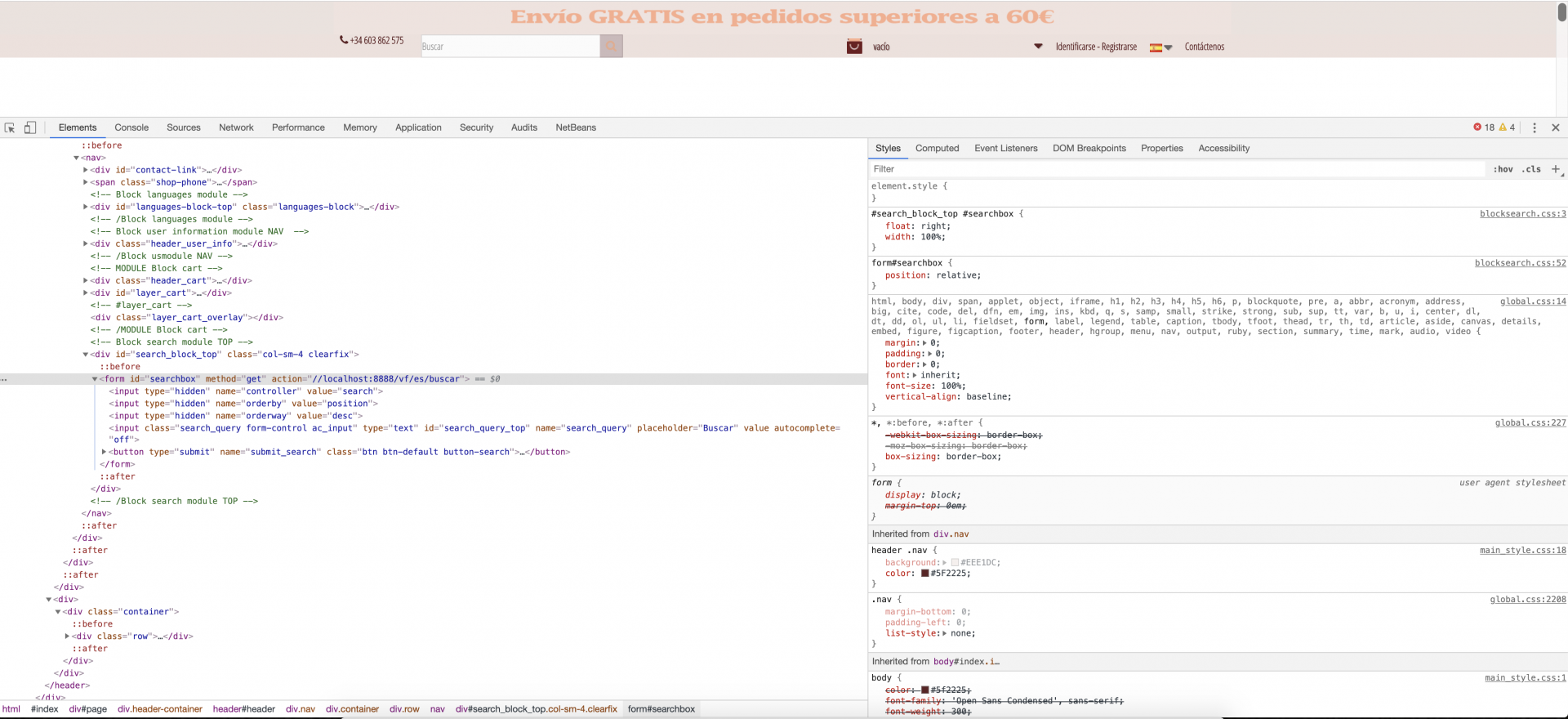The image size is (1568, 719).
Task: Expand the header_user_info div node
Action: [x=86, y=243]
